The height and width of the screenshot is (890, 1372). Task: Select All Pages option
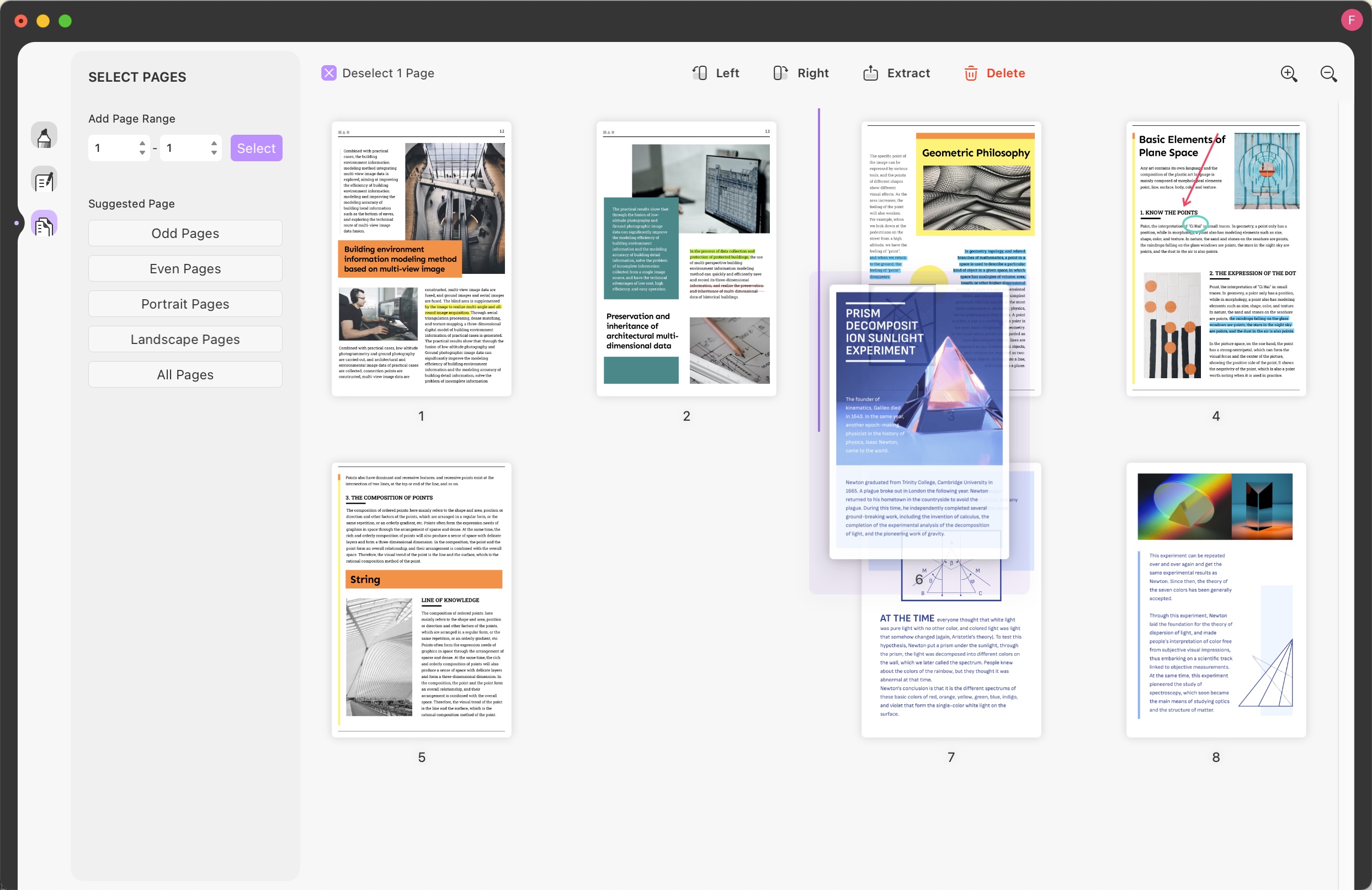coord(185,375)
